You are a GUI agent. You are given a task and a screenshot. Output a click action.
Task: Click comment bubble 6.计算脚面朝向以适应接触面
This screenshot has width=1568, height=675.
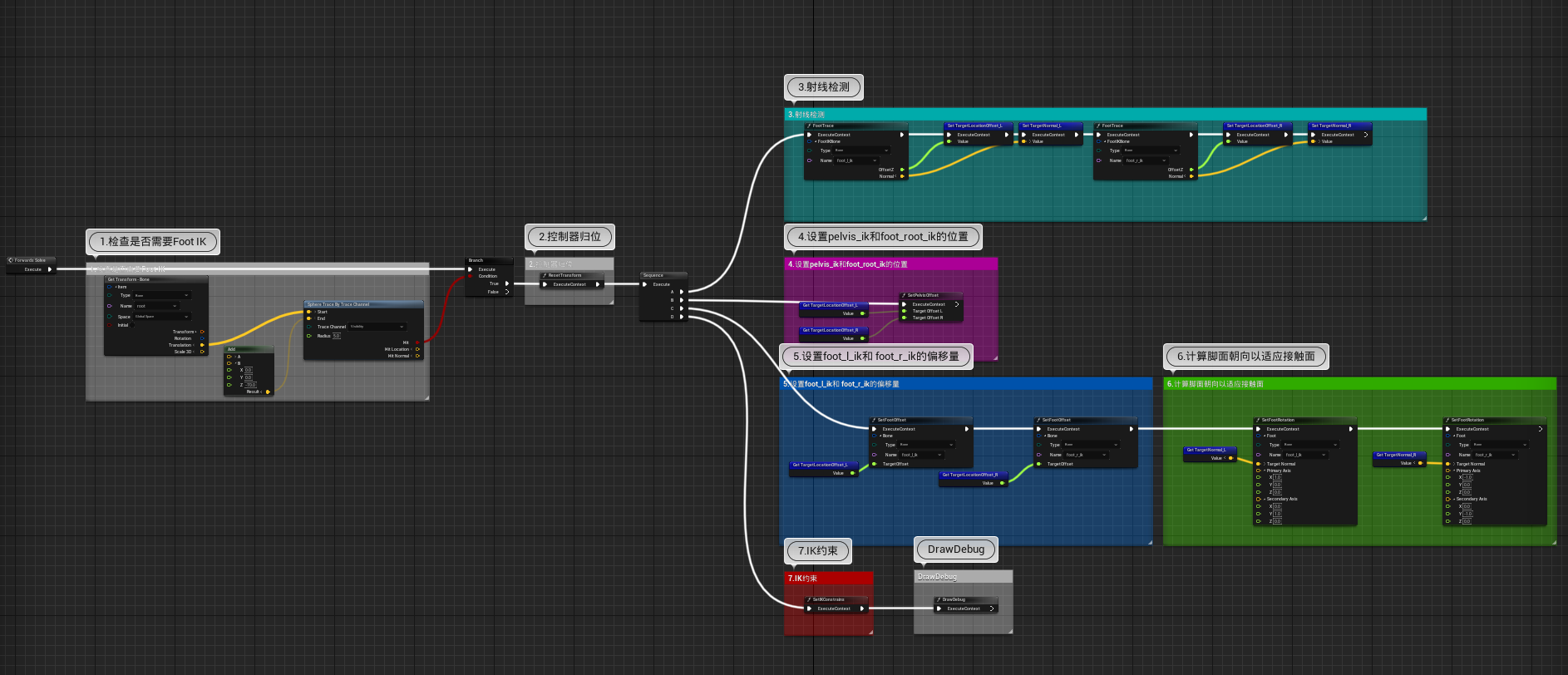pos(1246,357)
